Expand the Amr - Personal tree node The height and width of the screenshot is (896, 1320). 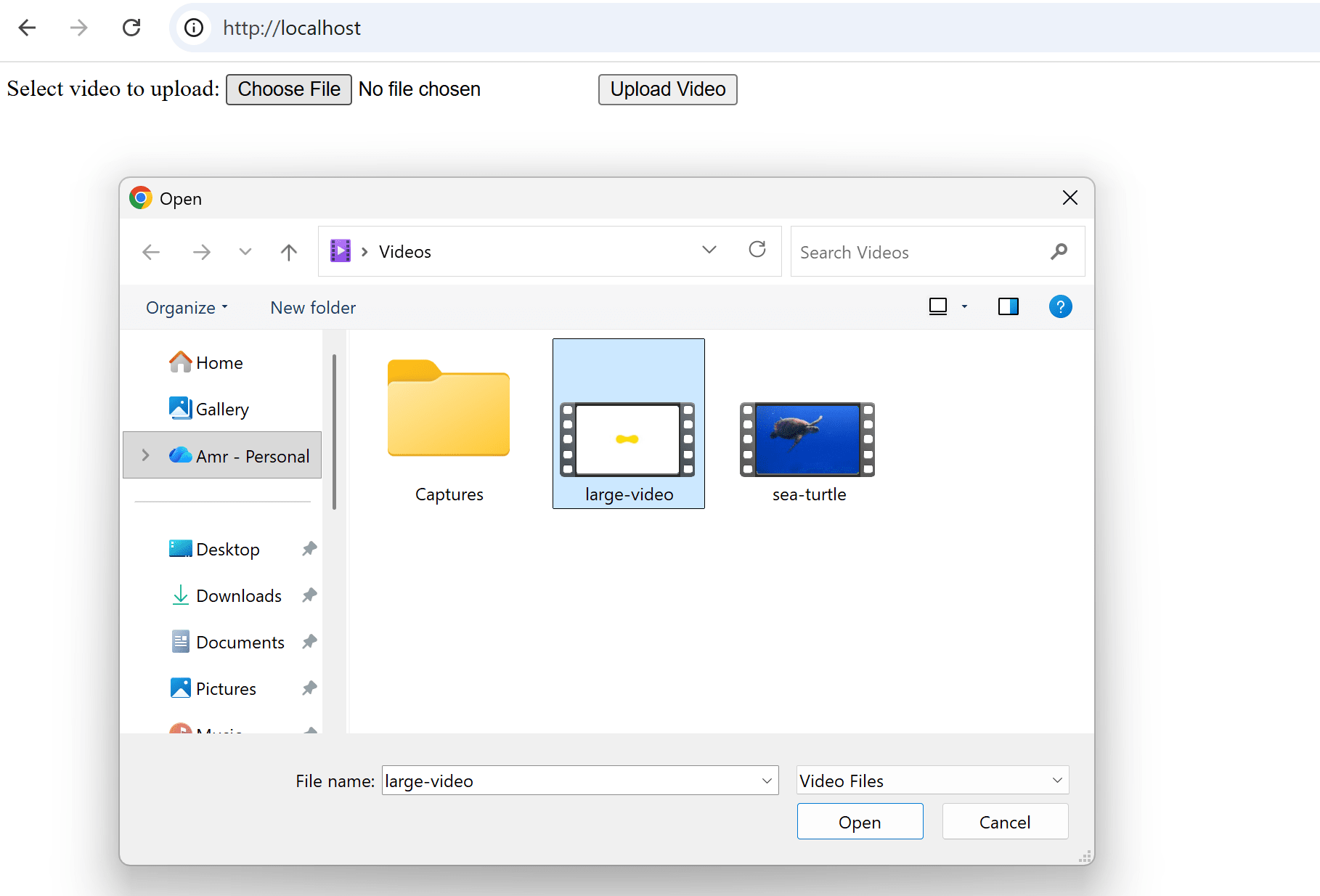tap(145, 455)
